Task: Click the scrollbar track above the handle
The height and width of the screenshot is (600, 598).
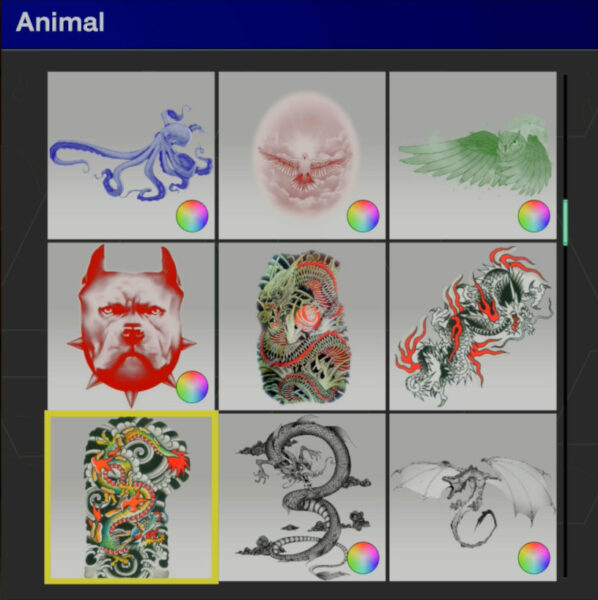Action: (x=565, y=137)
